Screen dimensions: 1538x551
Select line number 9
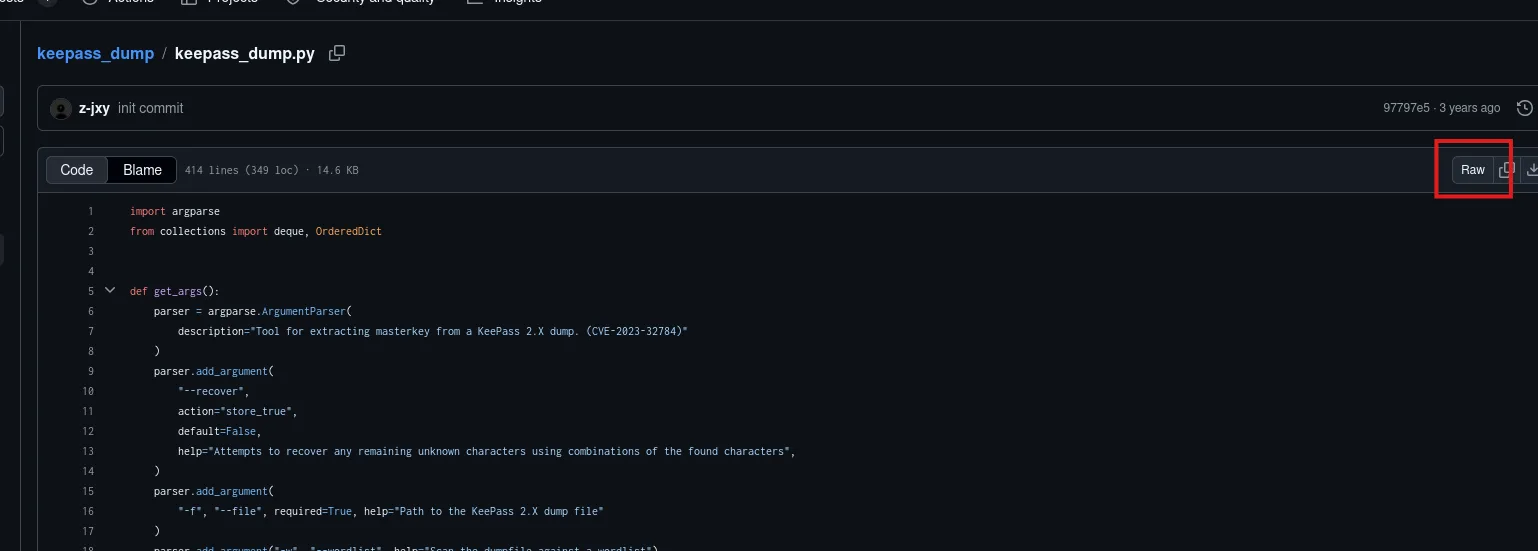(x=90, y=371)
